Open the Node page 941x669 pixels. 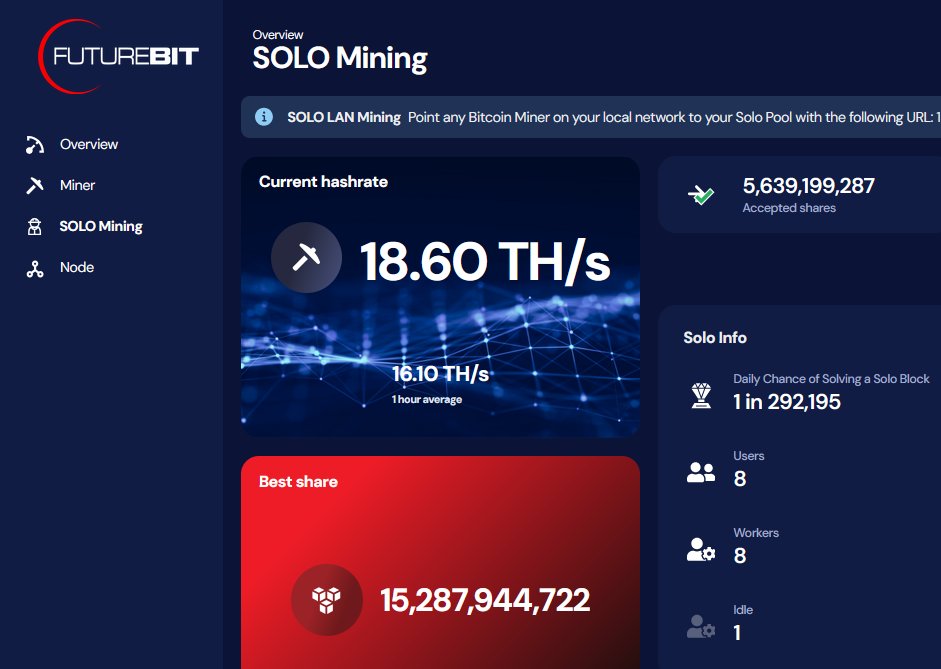77,268
